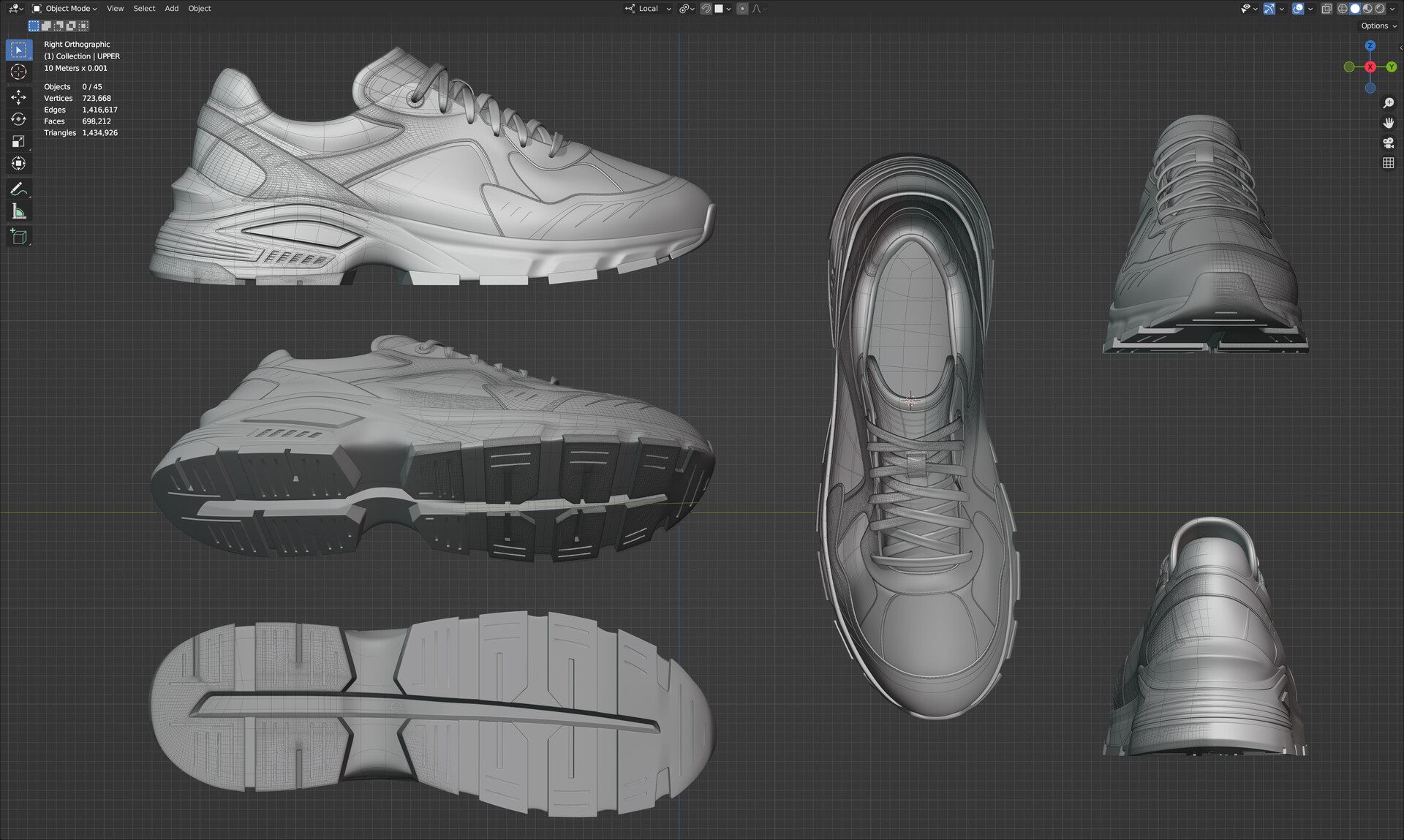Switch to wireframe viewport shading
Image resolution: width=1404 pixels, height=840 pixels.
(x=1343, y=9)
